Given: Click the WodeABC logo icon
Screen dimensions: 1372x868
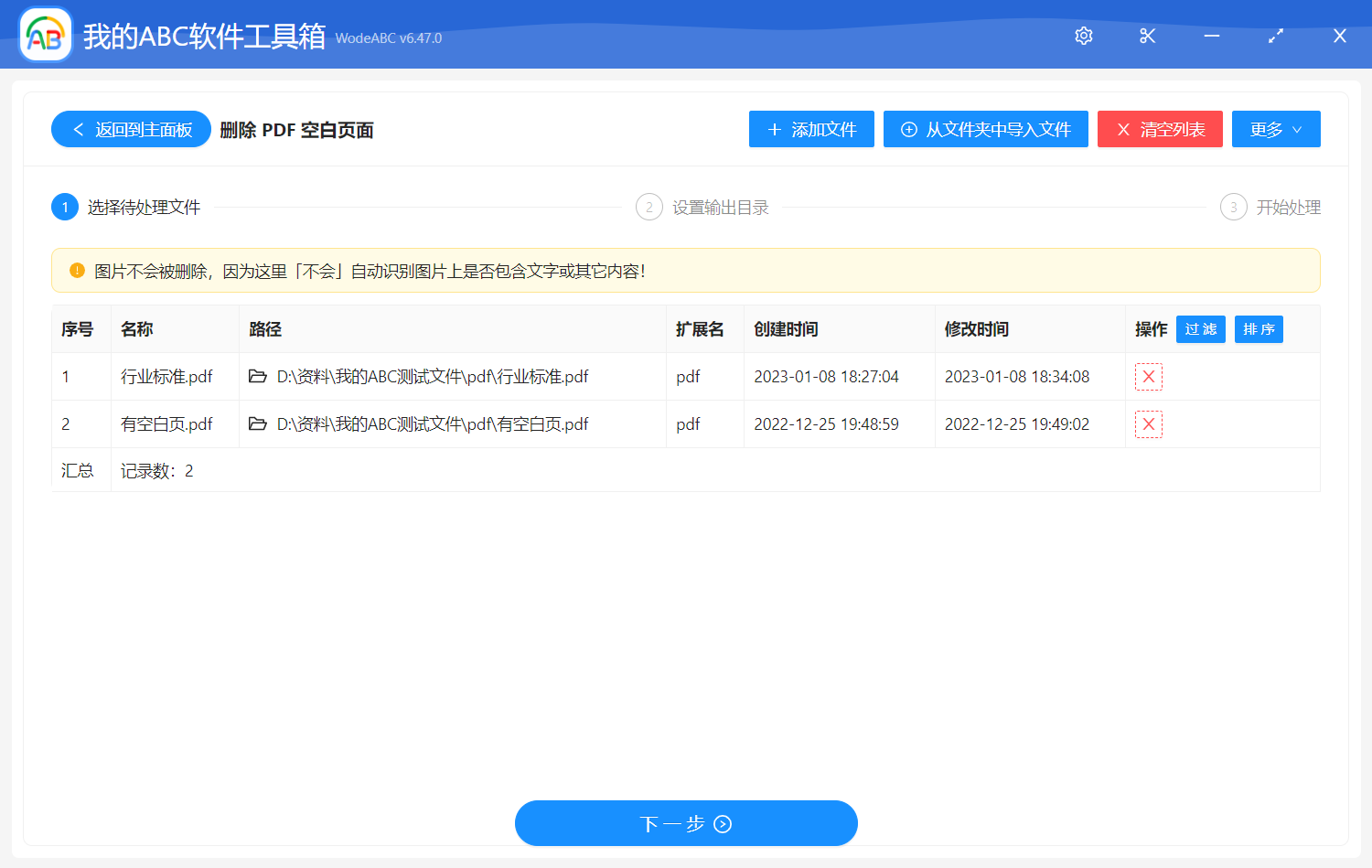Looking at the screenshot, I should [45, 35].
